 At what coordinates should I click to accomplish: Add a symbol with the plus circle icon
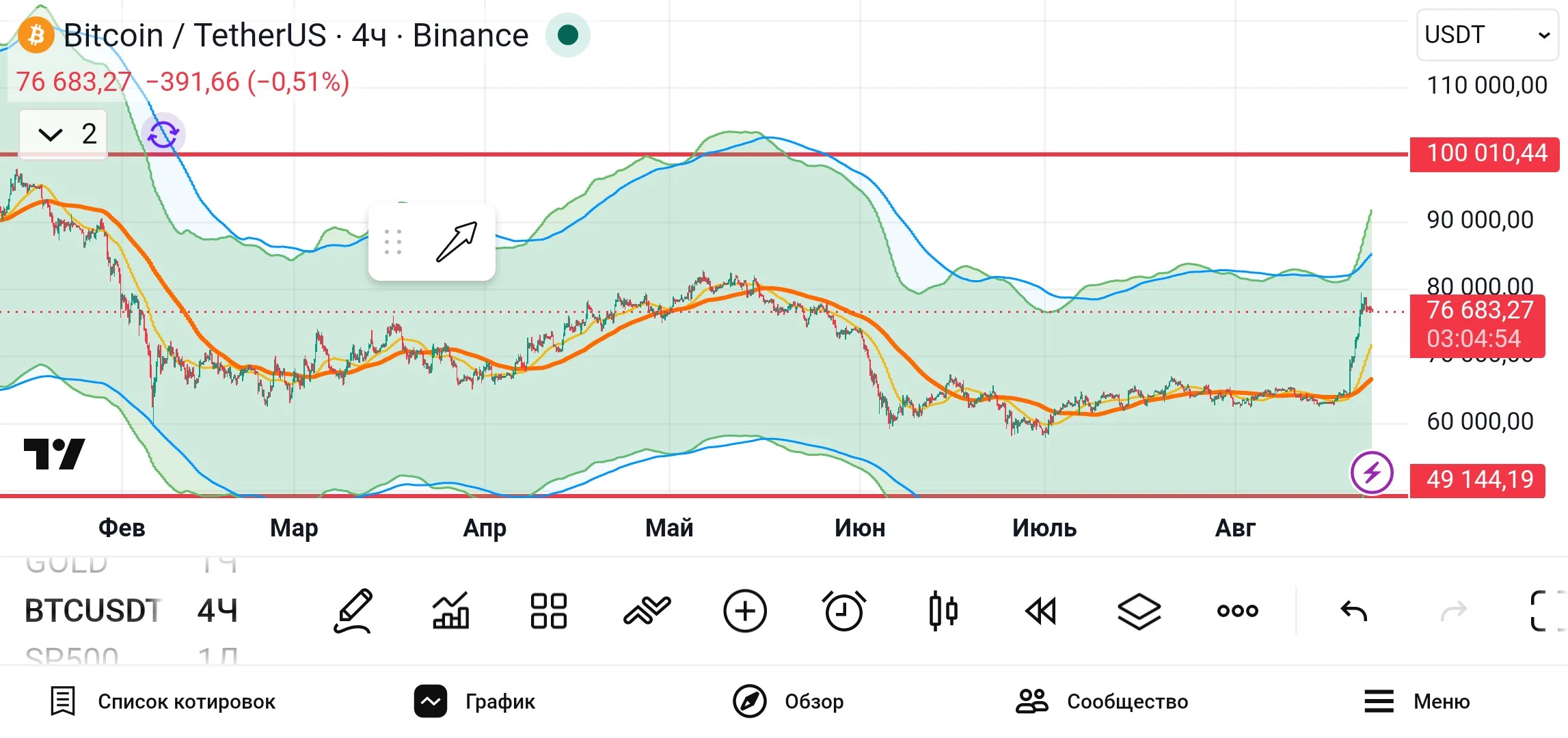(745, 610)
